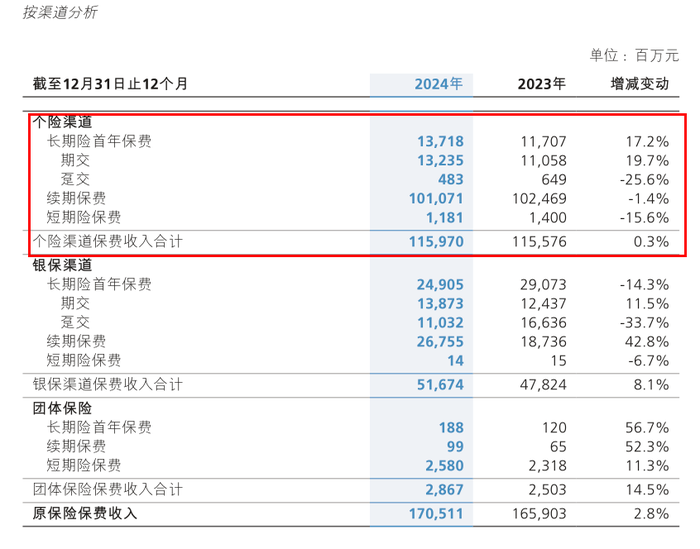Screen dimensions: 700x549
Task: Click the 按渠道分析 section title
Action: click(60, 13)
